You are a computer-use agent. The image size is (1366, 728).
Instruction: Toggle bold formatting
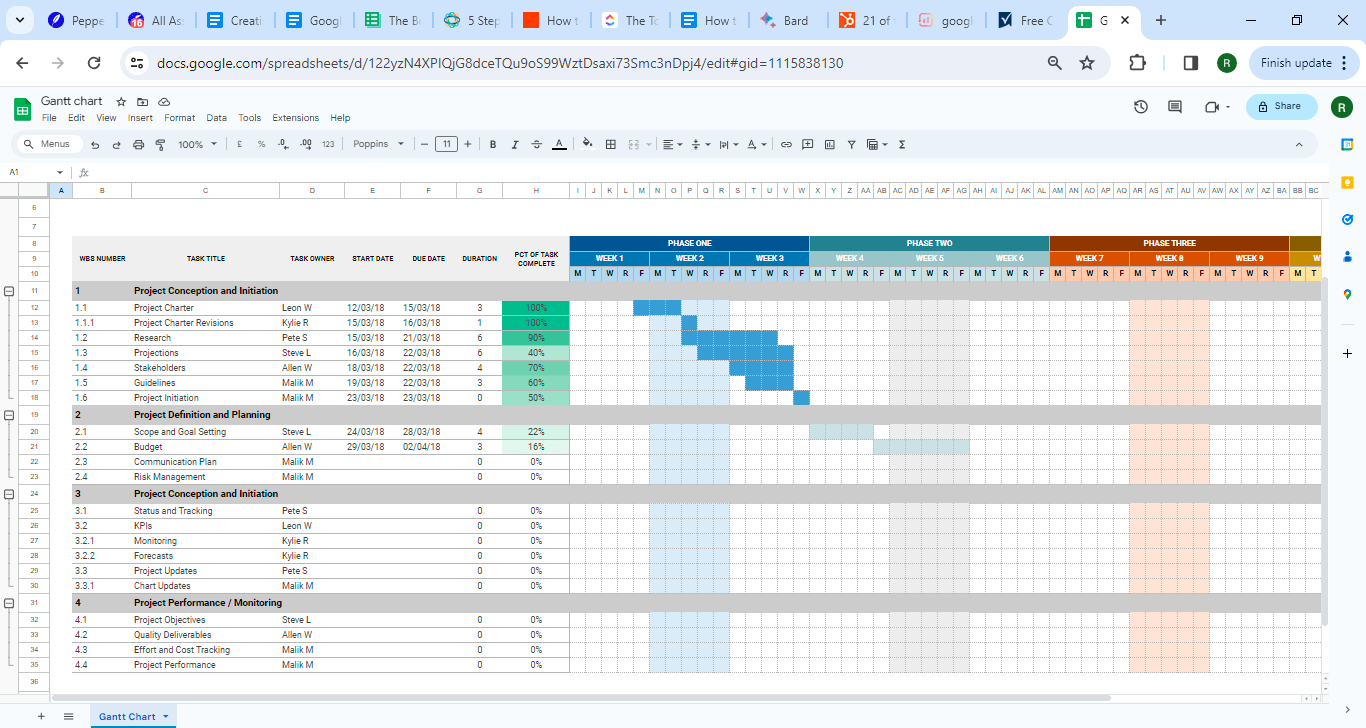click(x=493, y=144)
